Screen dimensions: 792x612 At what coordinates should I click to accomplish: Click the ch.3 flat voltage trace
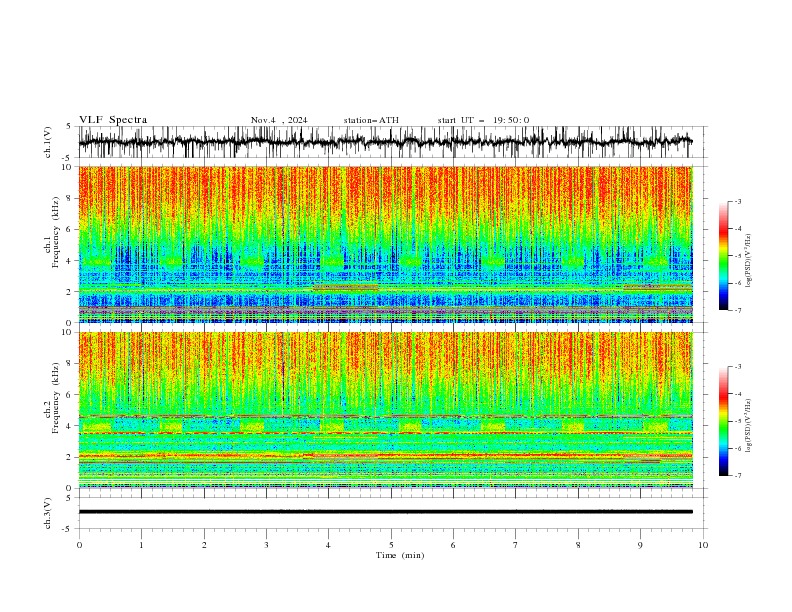click(x=385, y=512)
